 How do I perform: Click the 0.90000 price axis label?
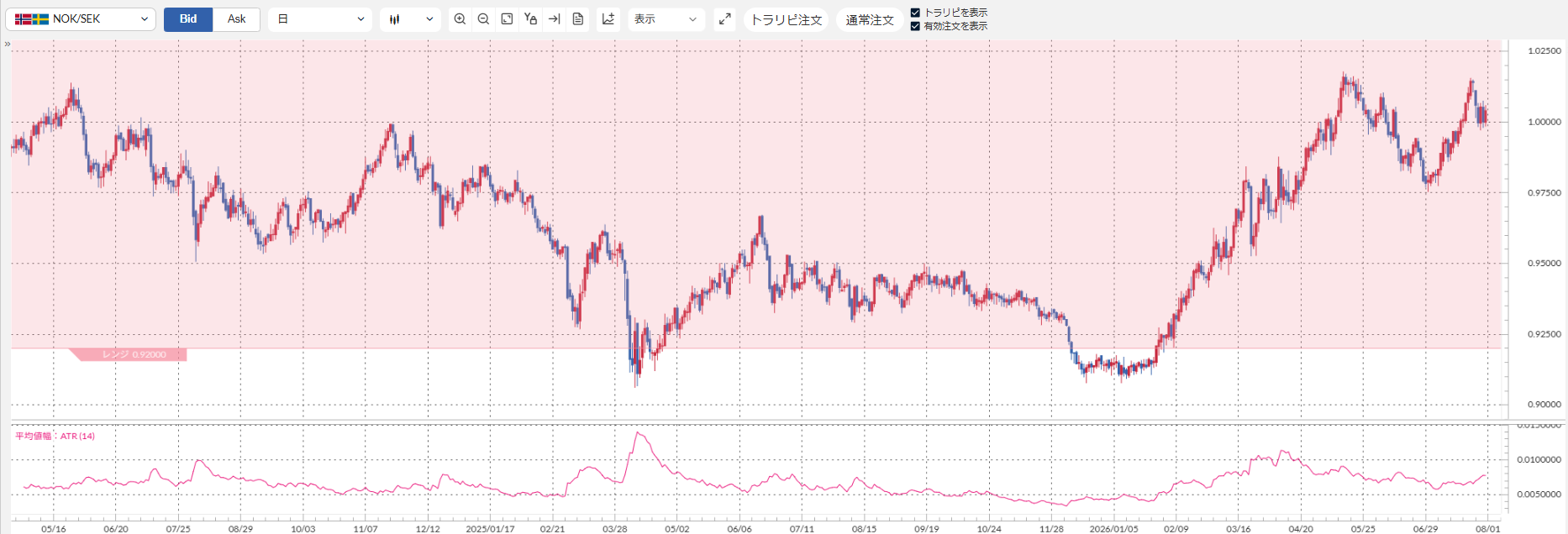(x=1544, y=404)
